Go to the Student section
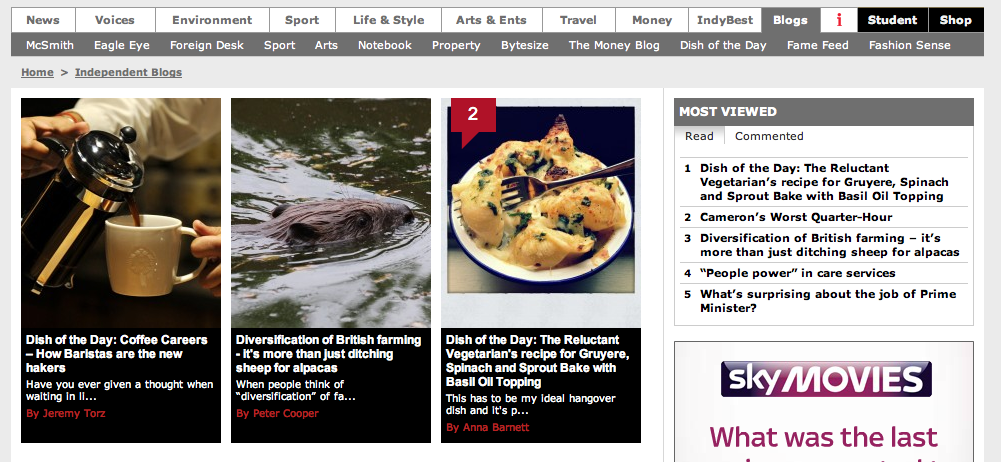 (892, 20)
